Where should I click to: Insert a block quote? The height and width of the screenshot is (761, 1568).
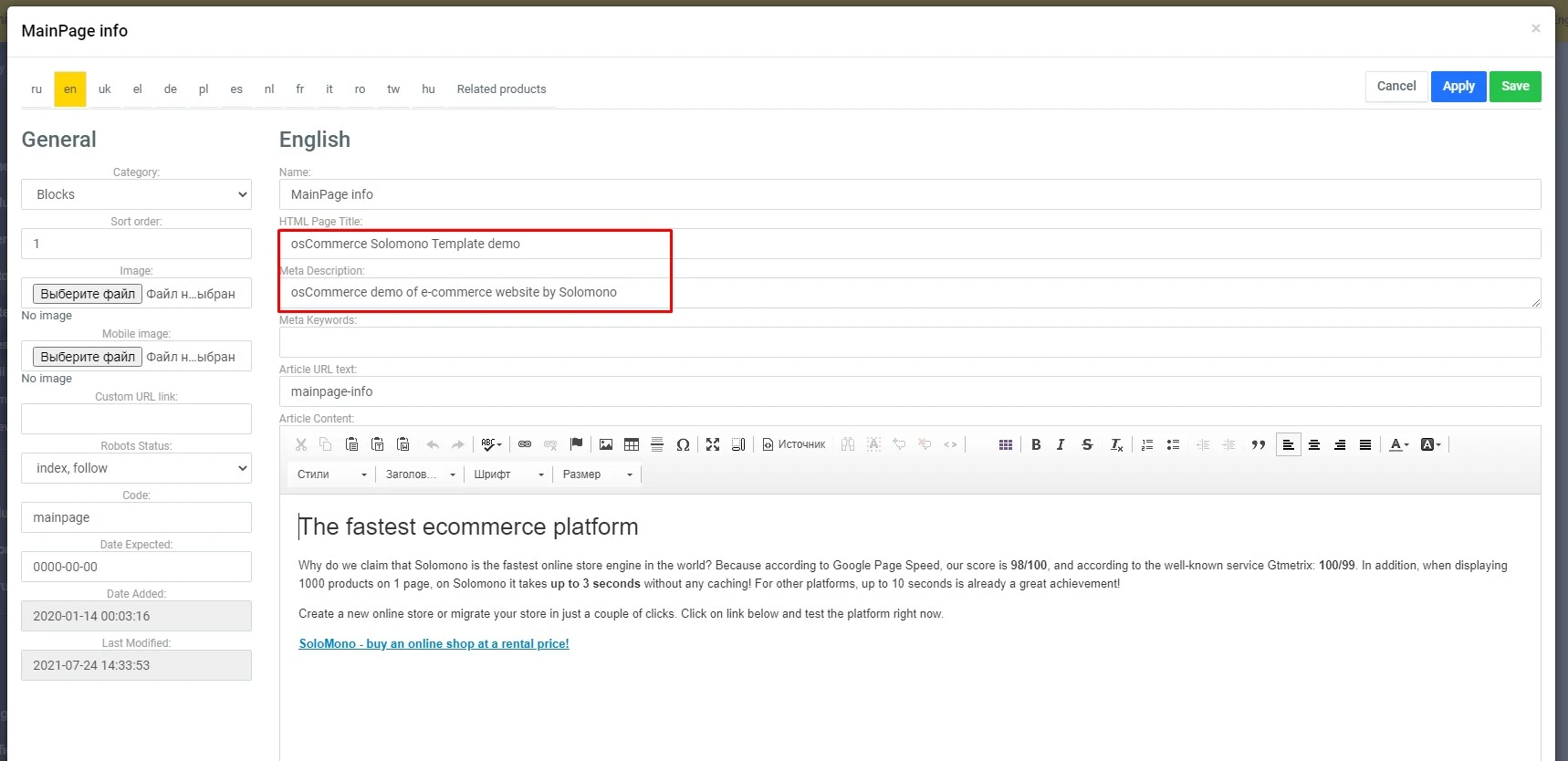coord(1259,444)
